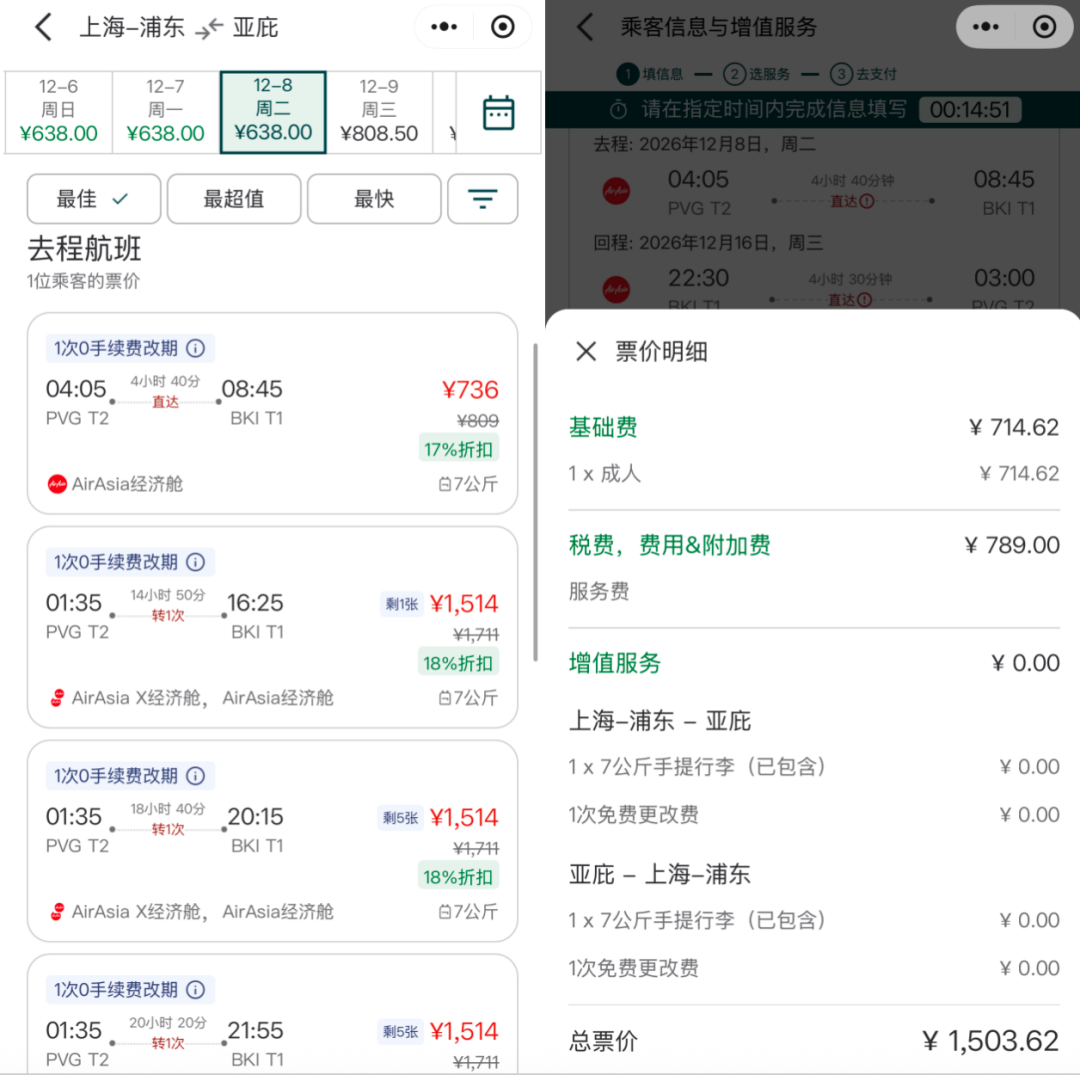The width and height of the screenshot is (1080, 1075).
Task: Open the filter lines icon
Action: [x=483, y=199]
